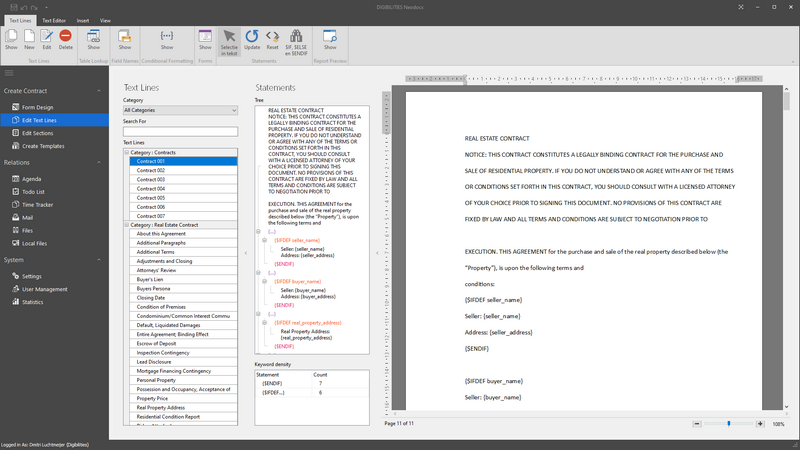
Task: Show the Table Lookup panel
Action: pyautogui.click(x=93, y=39)
